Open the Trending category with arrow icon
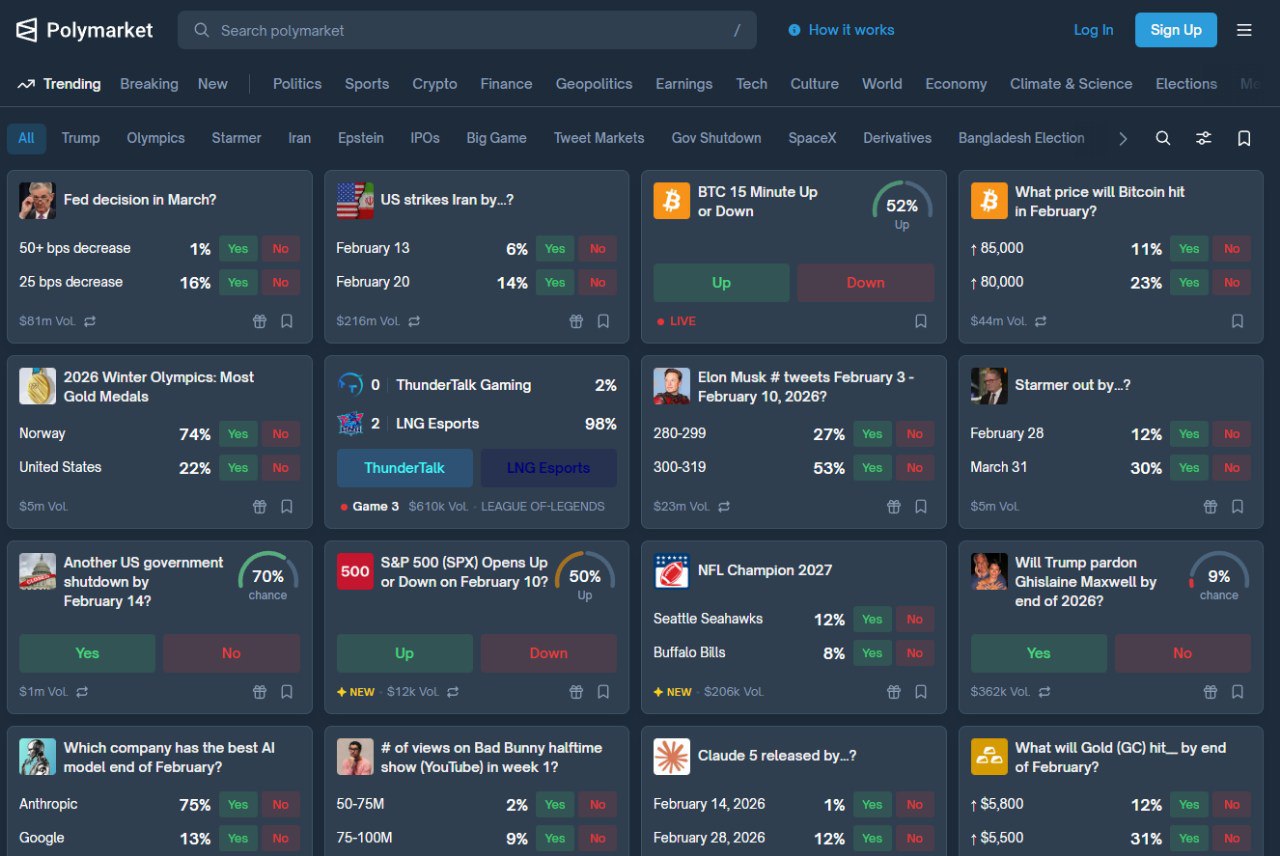1280x856 pixels. (59, 84)
